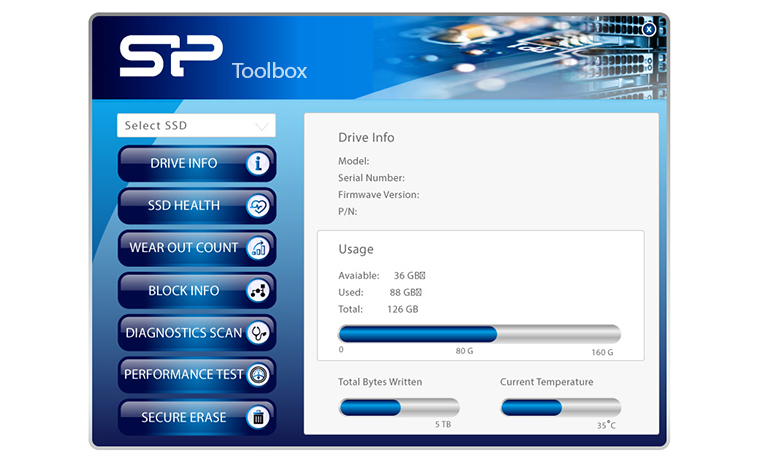Show WEAR OUT COUNT
Viewport: 760px width, 461px height.
(x=197, y=248)
